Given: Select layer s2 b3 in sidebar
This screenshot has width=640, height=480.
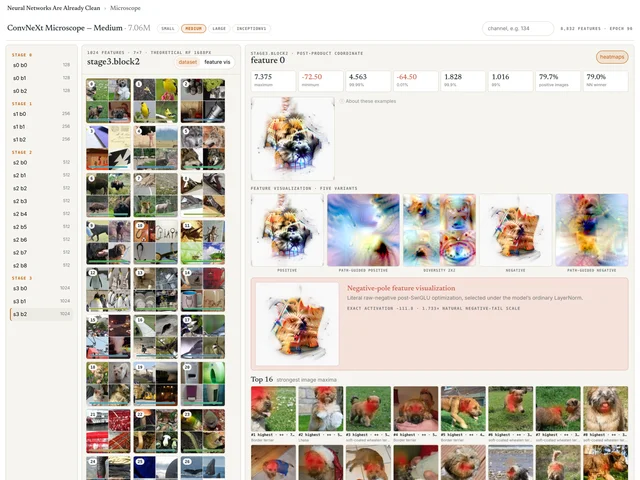Looking at the screenshot, I should 41,201.
